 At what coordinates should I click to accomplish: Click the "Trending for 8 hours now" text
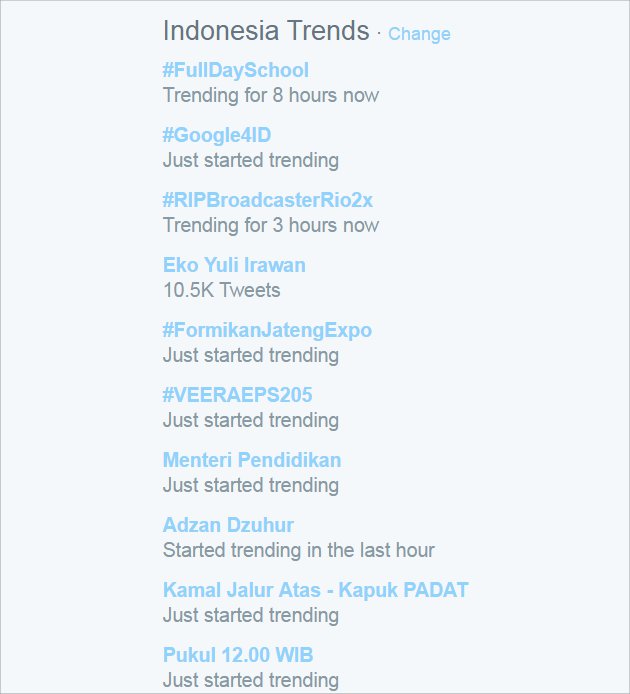(271, 96)
